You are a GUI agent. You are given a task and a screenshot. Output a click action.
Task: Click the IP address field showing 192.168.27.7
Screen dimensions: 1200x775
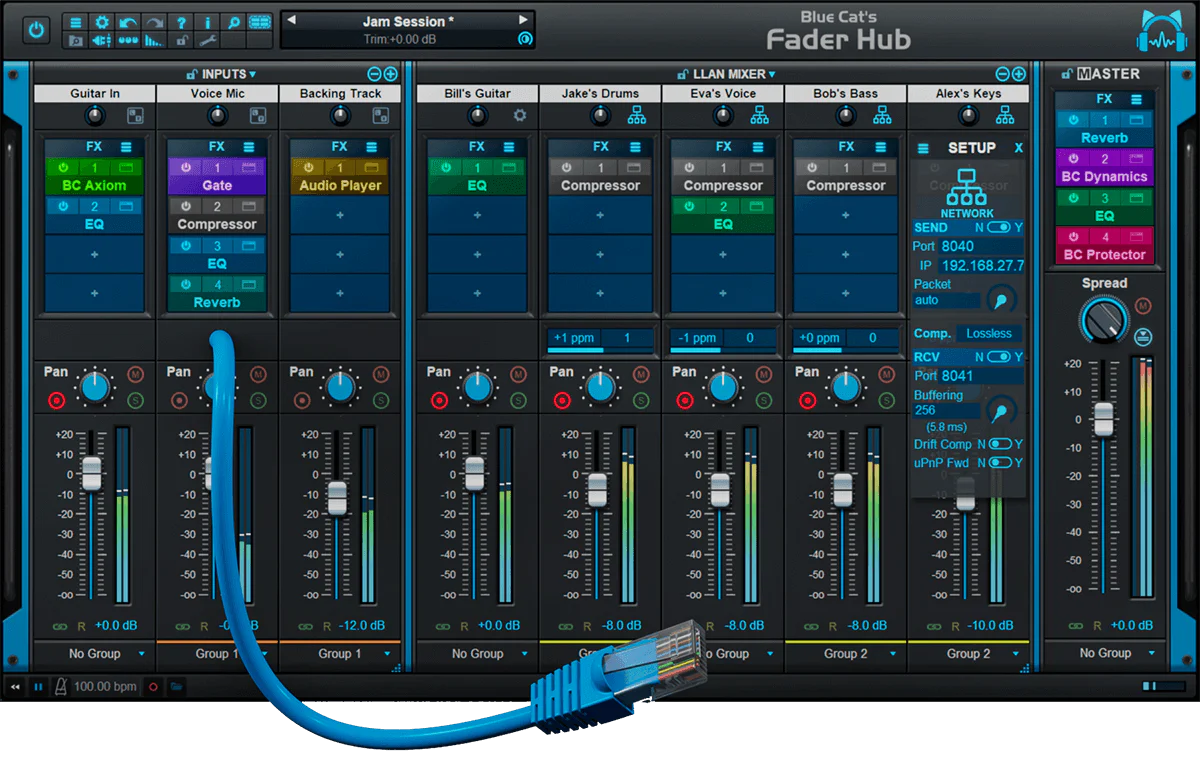[982, 265]
